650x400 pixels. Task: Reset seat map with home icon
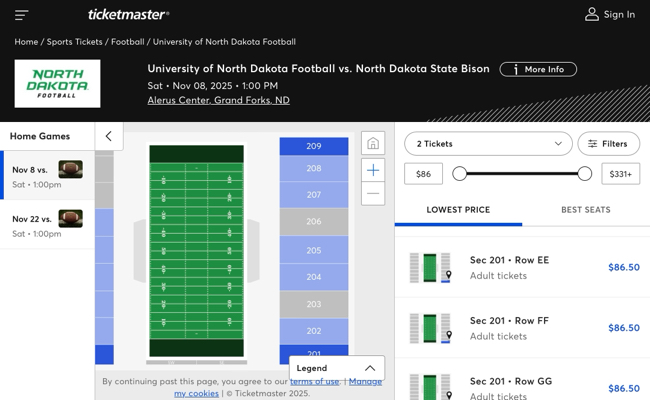pos(372,144)
